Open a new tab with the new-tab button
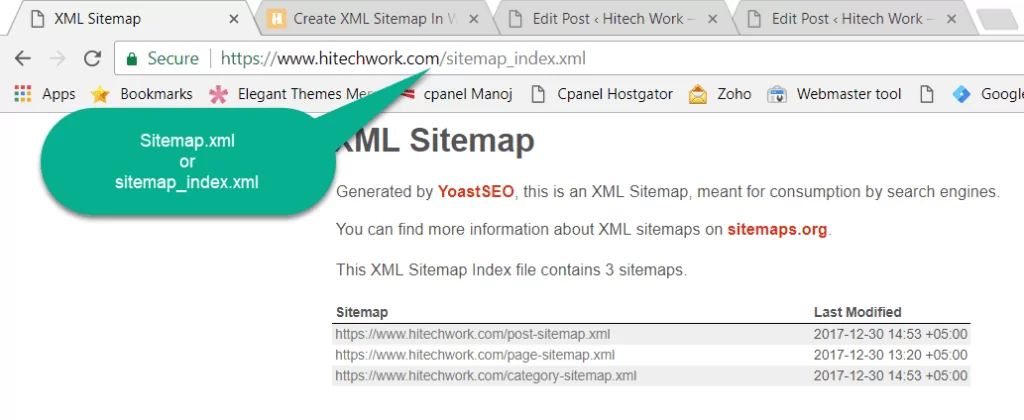Image resolution: width=1024 pixels, height=420 pixels. [x=998, y=20]
